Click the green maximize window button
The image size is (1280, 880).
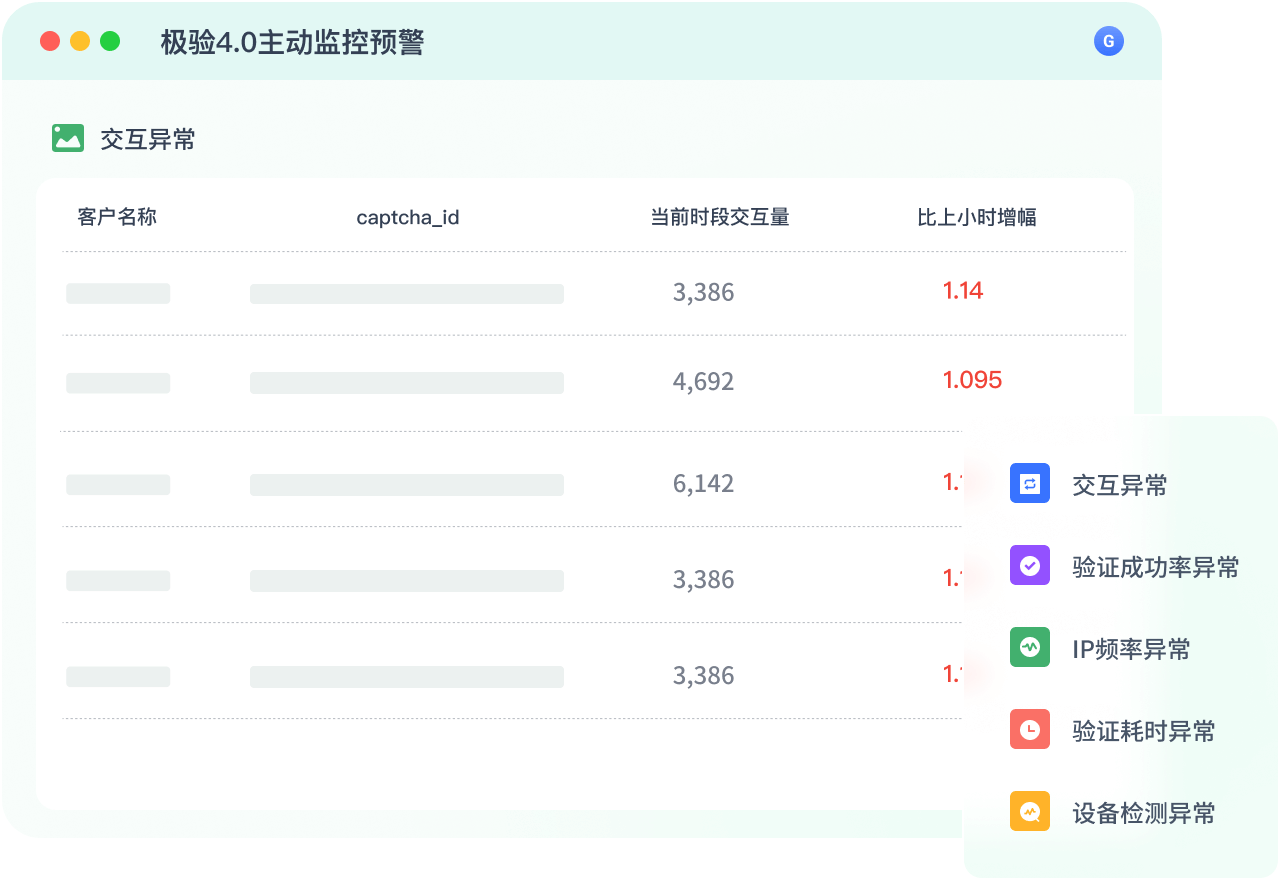(x=110, y=41)
